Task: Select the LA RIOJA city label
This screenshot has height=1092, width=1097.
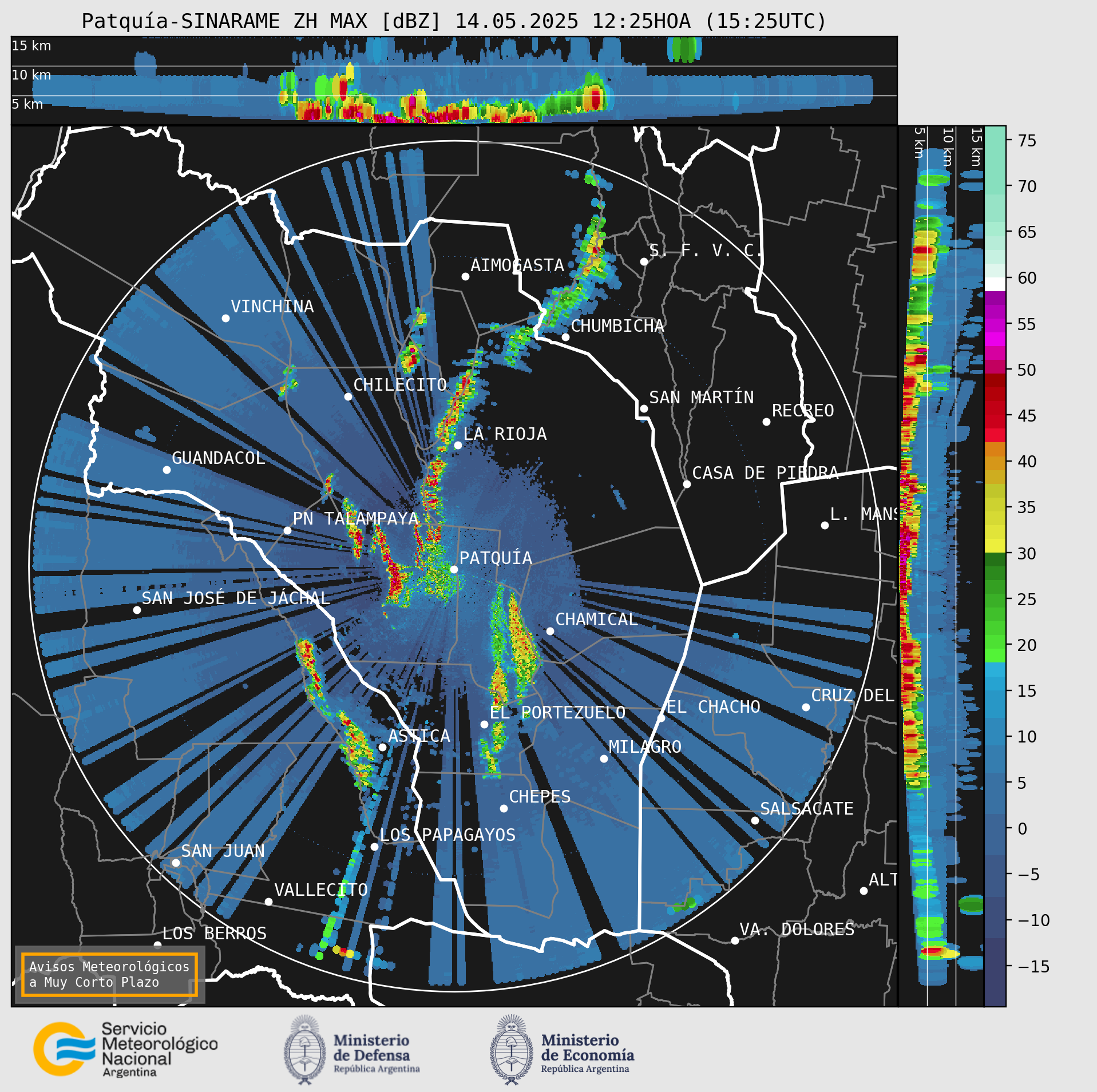Action: tap(505, 434)
